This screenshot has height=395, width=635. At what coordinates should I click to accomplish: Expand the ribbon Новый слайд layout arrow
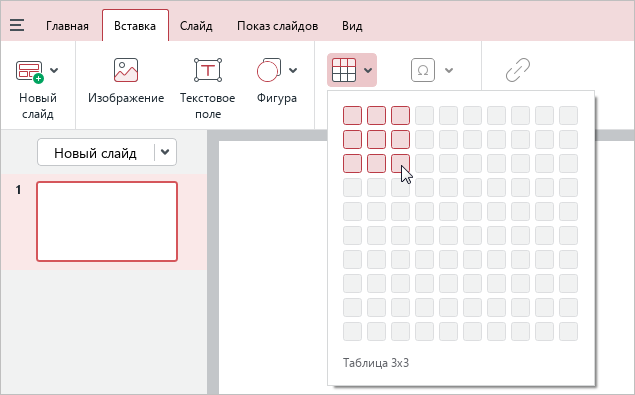point(54,70)
